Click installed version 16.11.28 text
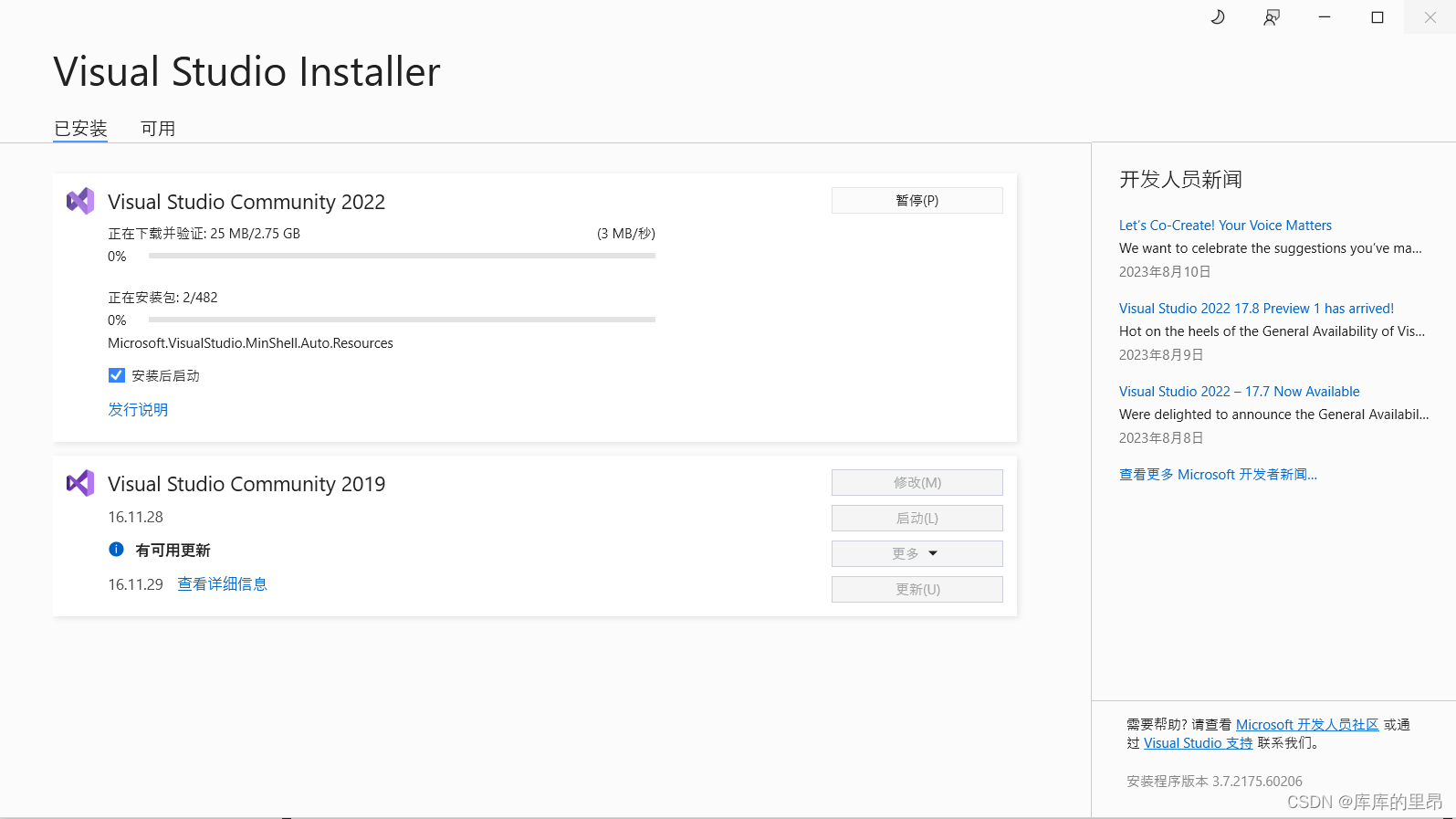Image resolution: width=1456 pixels, height=819 pixels. (135, 517)
